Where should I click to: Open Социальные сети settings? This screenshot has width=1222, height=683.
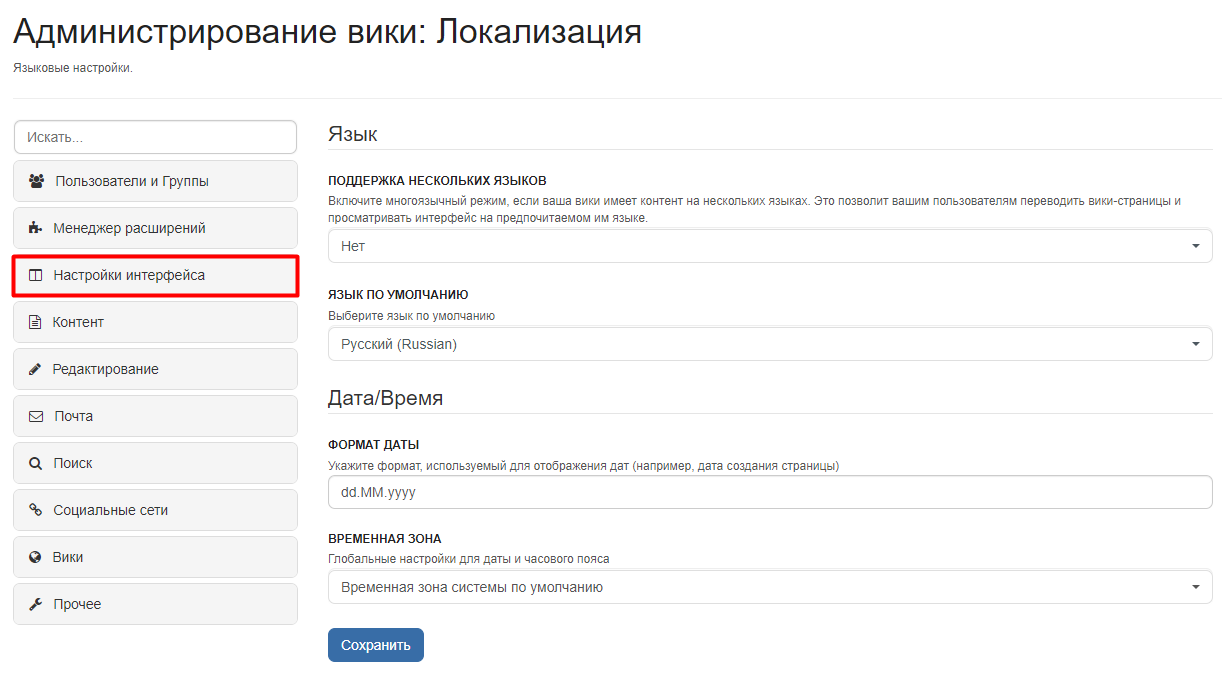pos(155,510)
